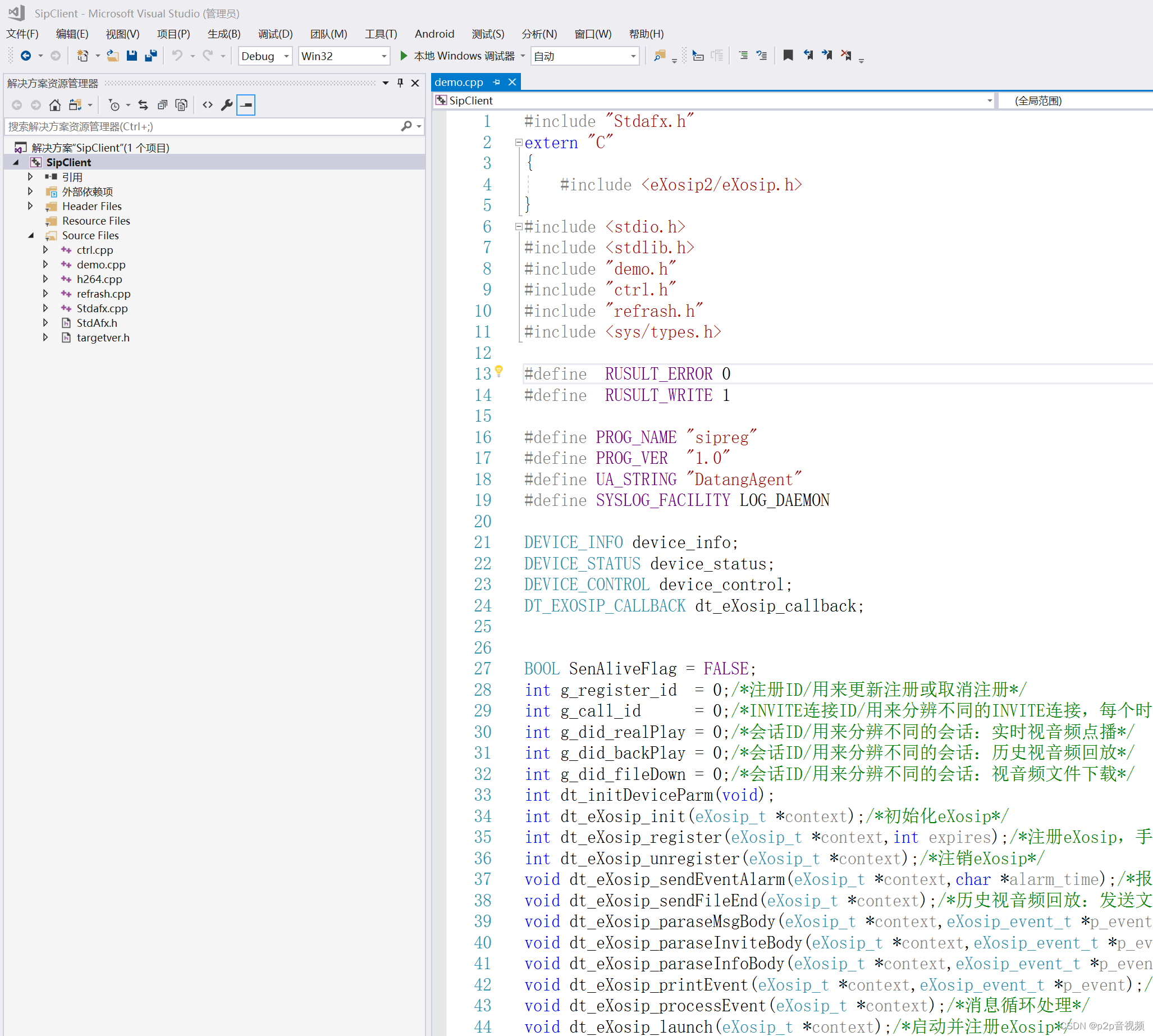Screen dimensions: 1153x1036
Task: Open the Android menu
Action: [x=434, y=34]
